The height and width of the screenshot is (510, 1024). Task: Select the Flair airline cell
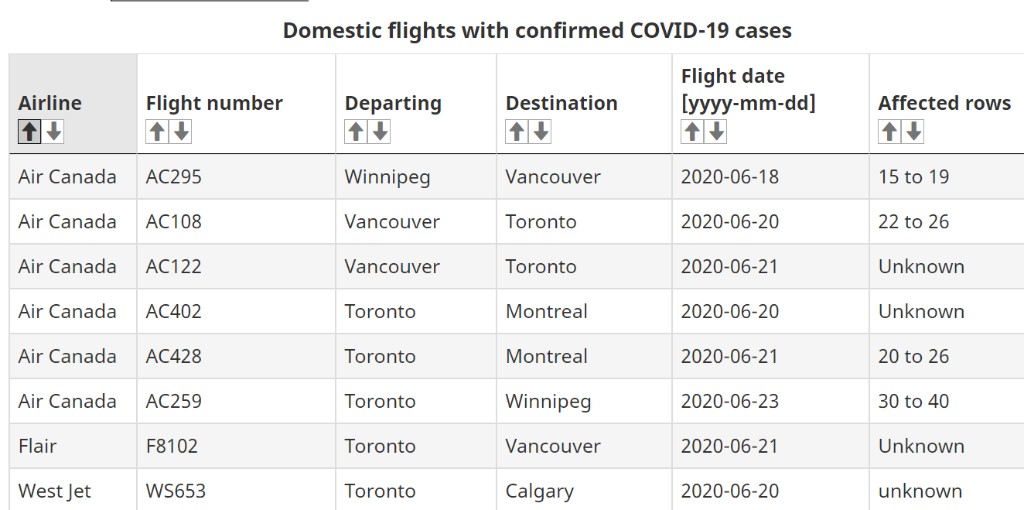coord(73,446)
